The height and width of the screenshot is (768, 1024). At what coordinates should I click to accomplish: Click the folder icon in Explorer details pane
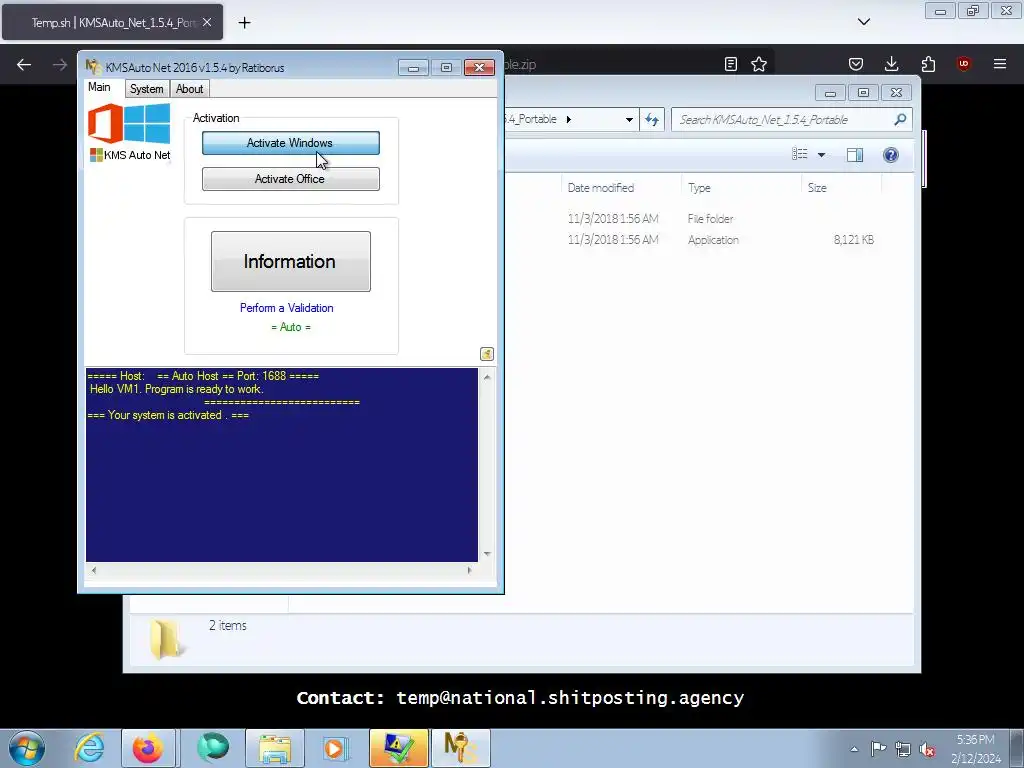166,639
